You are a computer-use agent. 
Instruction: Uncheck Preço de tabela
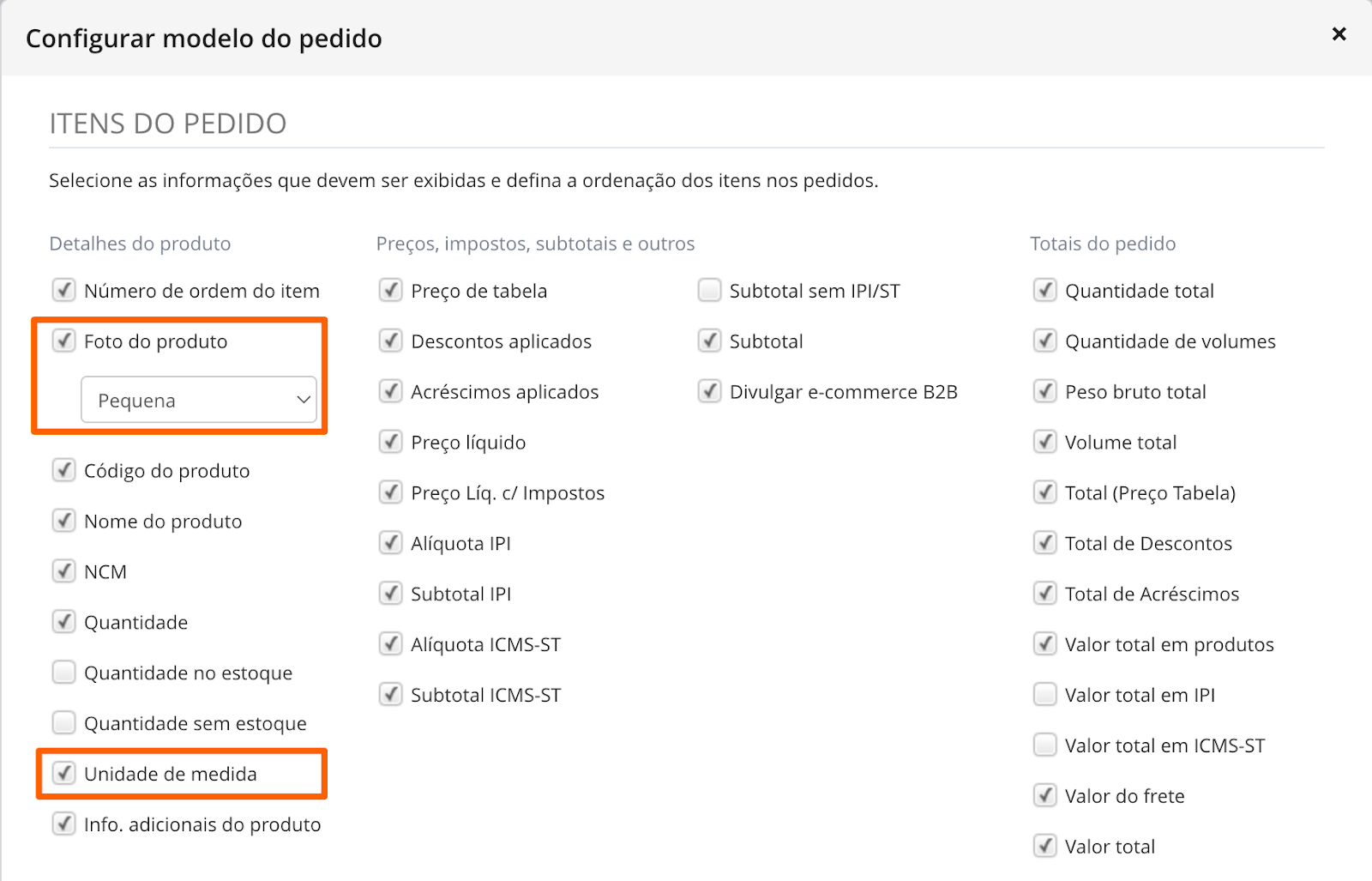391,290
